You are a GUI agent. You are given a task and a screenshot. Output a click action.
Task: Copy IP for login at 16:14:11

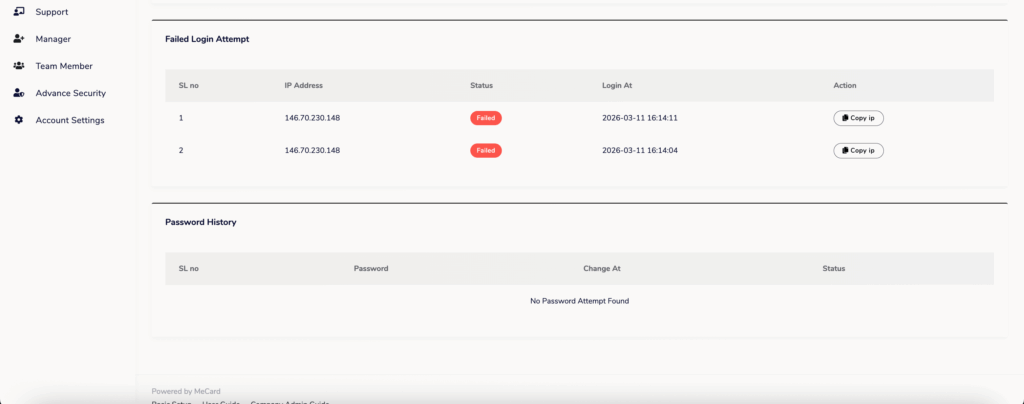pos(859,118)
